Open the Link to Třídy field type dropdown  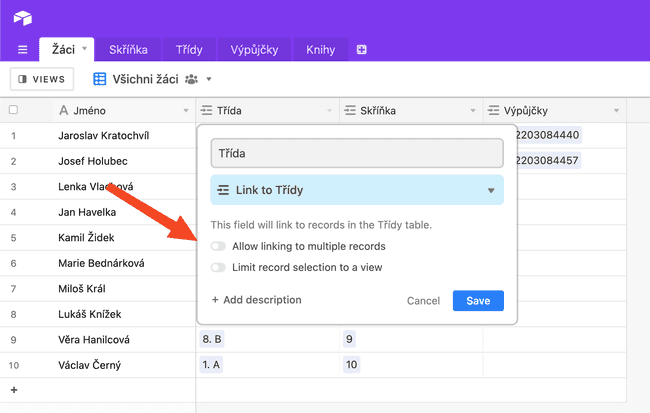(357, 190)
